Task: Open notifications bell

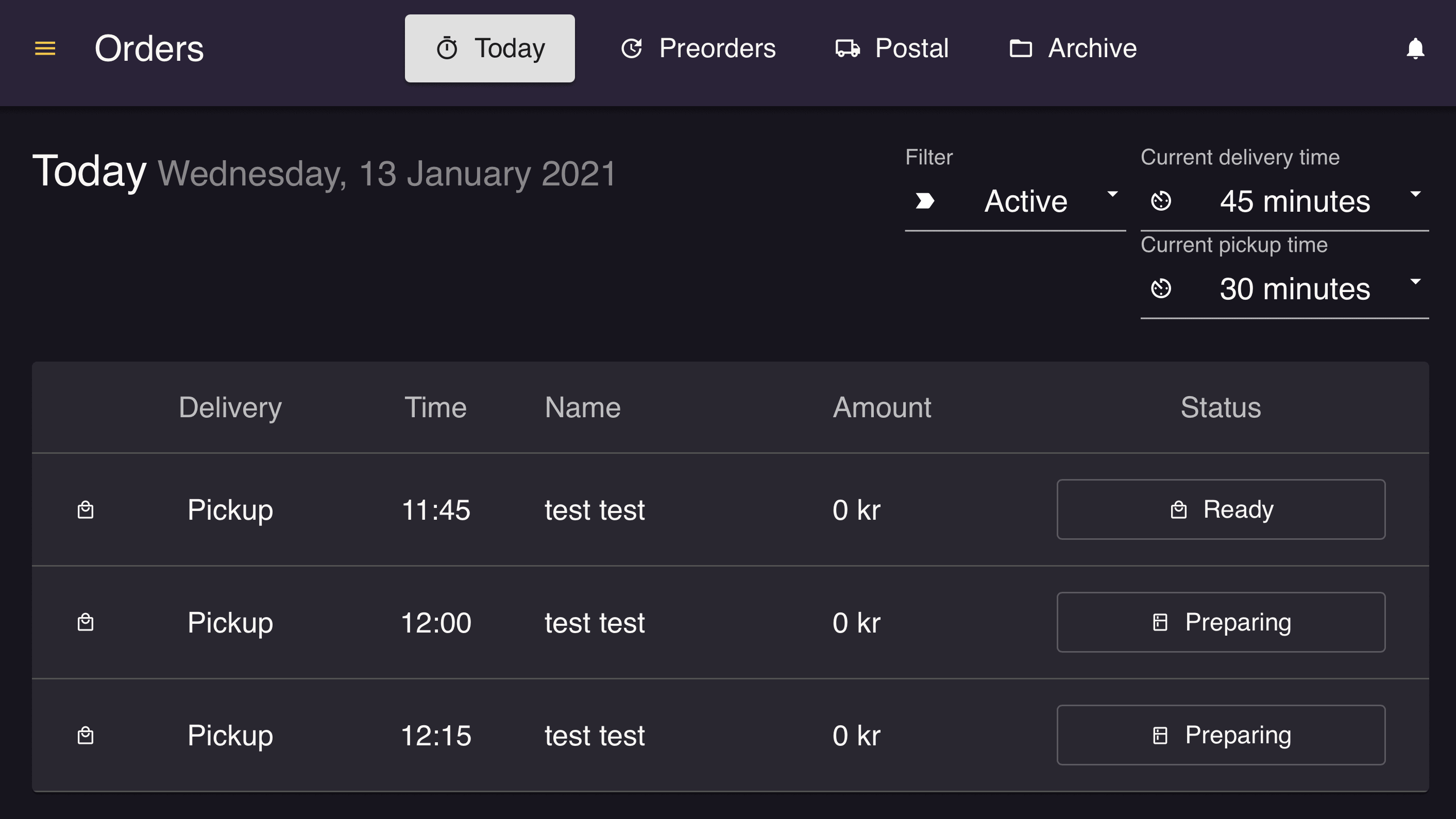Action: point(1415,48)
